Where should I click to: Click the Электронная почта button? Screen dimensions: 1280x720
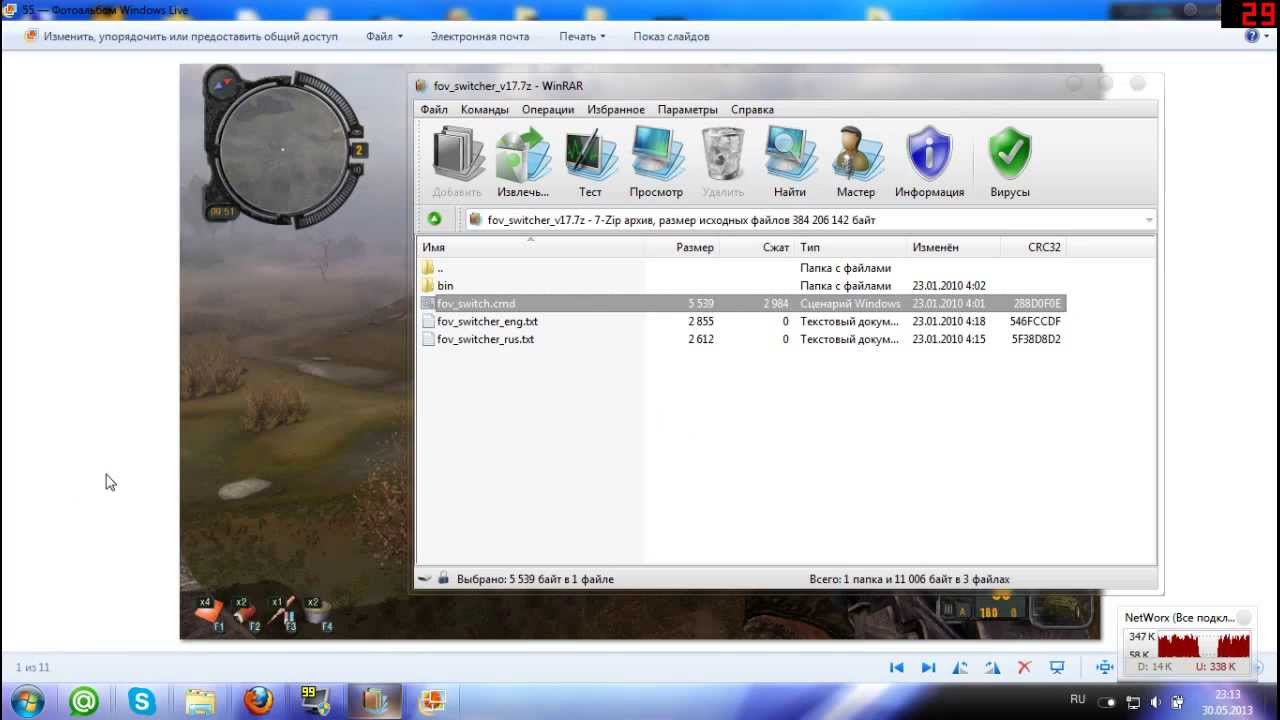[480, 36]
